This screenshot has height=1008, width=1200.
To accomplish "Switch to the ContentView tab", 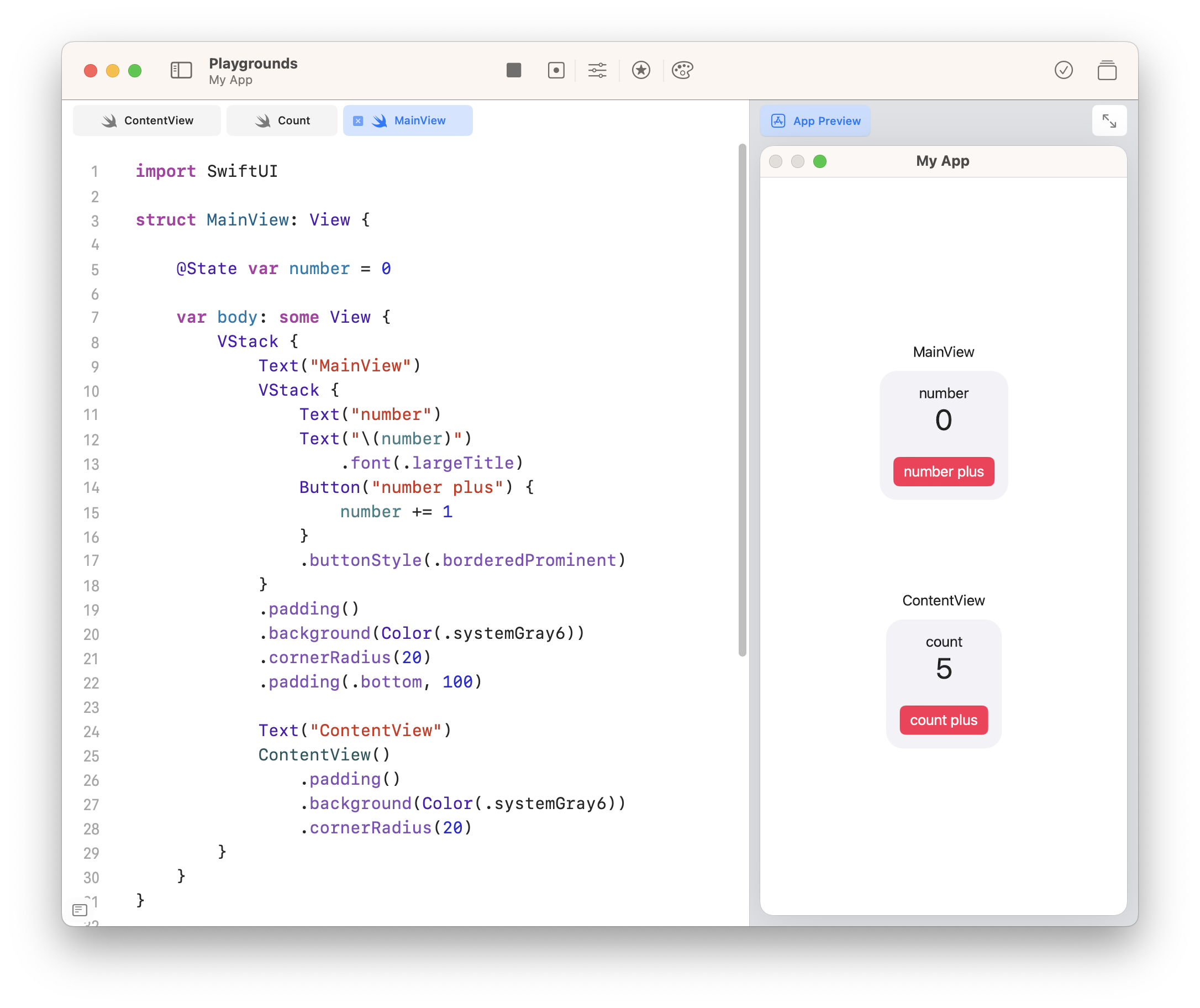I will point(148,120).
